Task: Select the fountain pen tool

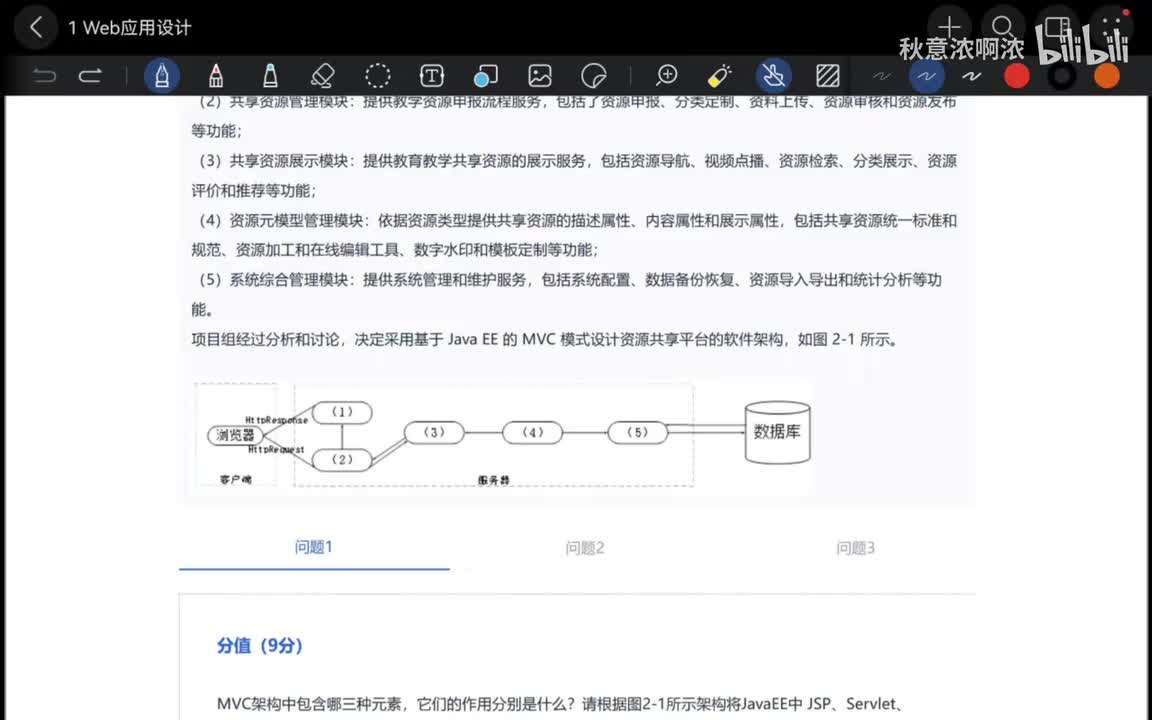Action: [x=162, y=76]
